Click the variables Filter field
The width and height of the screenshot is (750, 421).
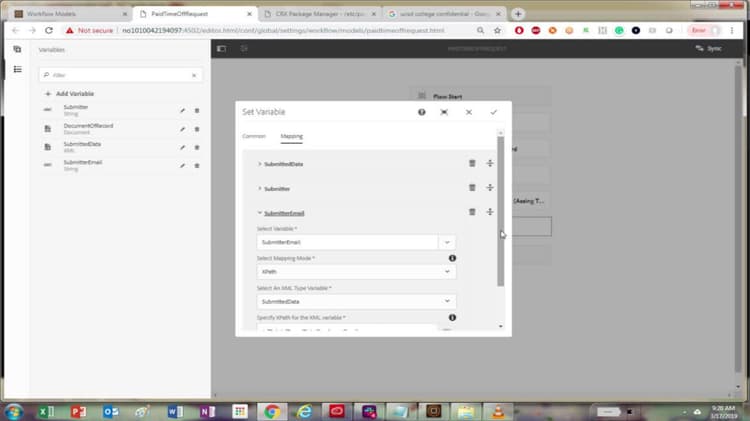[x=120, y=75]
